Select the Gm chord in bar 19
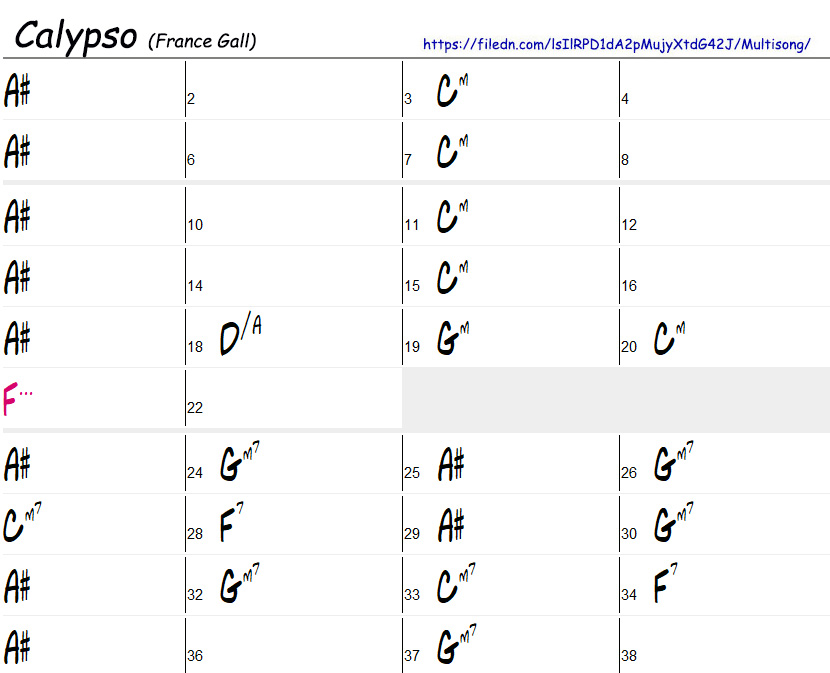This screenshot has height=673, width=830. point(453,335)
